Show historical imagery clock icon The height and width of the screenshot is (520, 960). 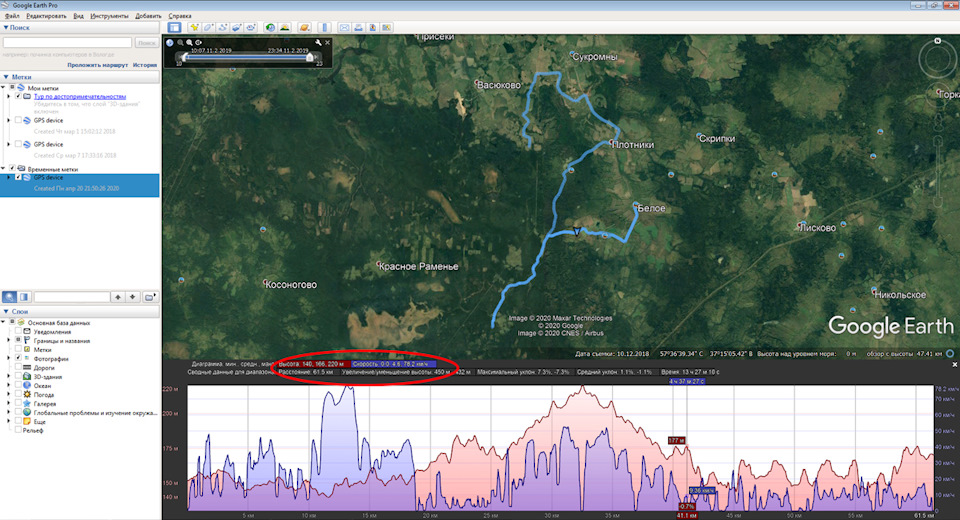[270, 28]
